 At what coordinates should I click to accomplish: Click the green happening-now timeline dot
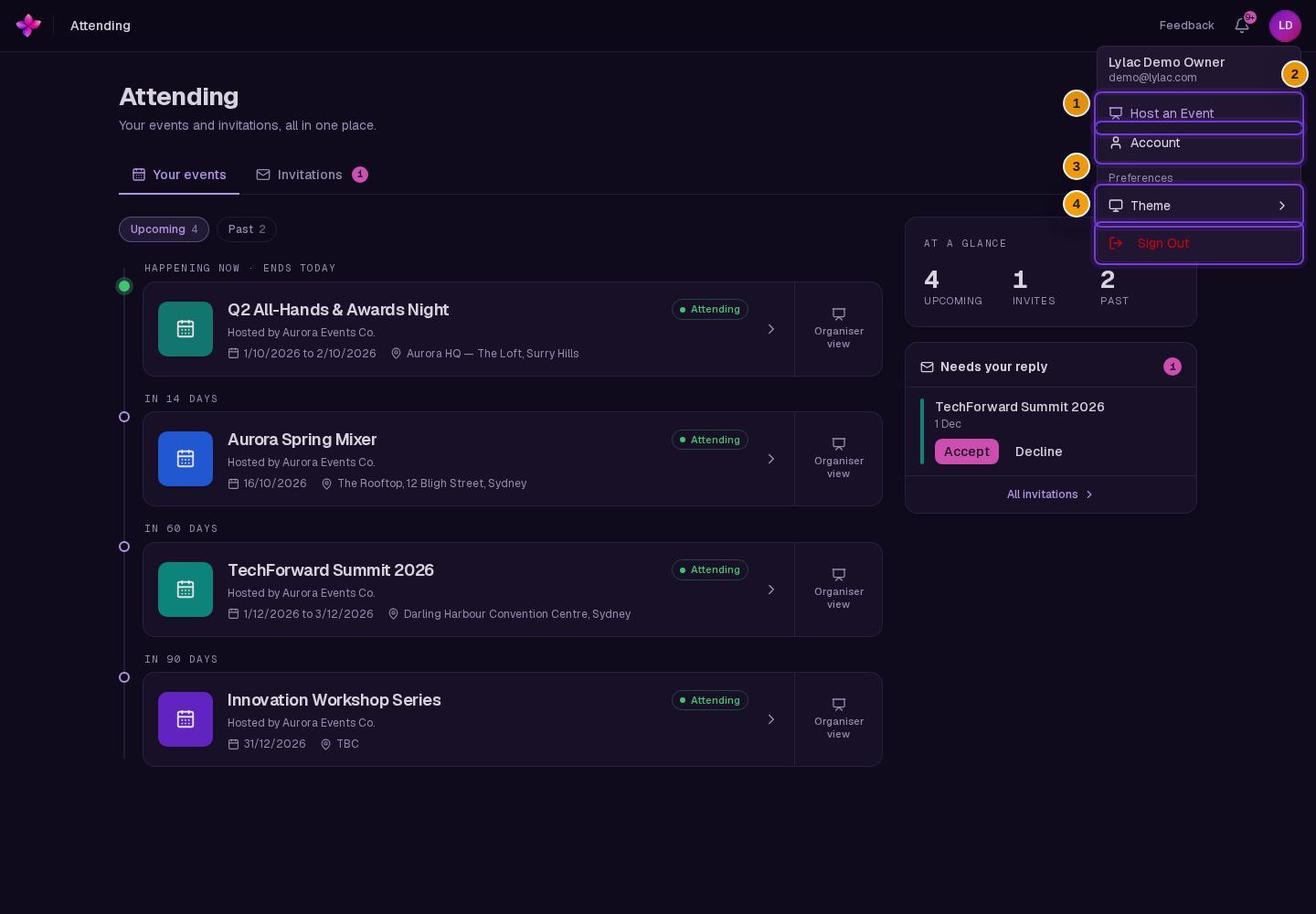tap(124, 286)
